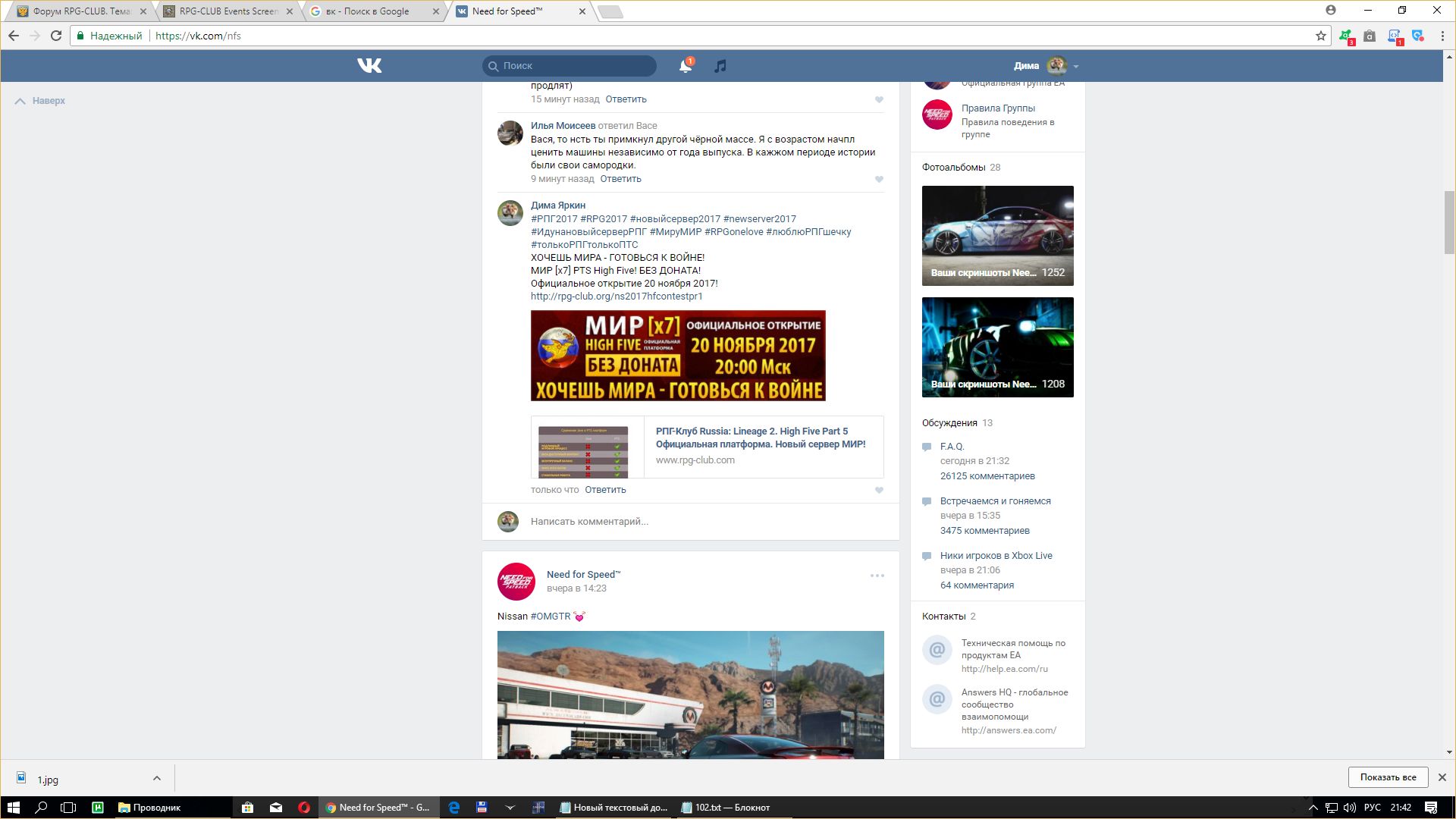Click the page vertical scrollbar thumb
Image resolution: width=1456 pixels, height=819 pixels.
tap(1449, 221)
